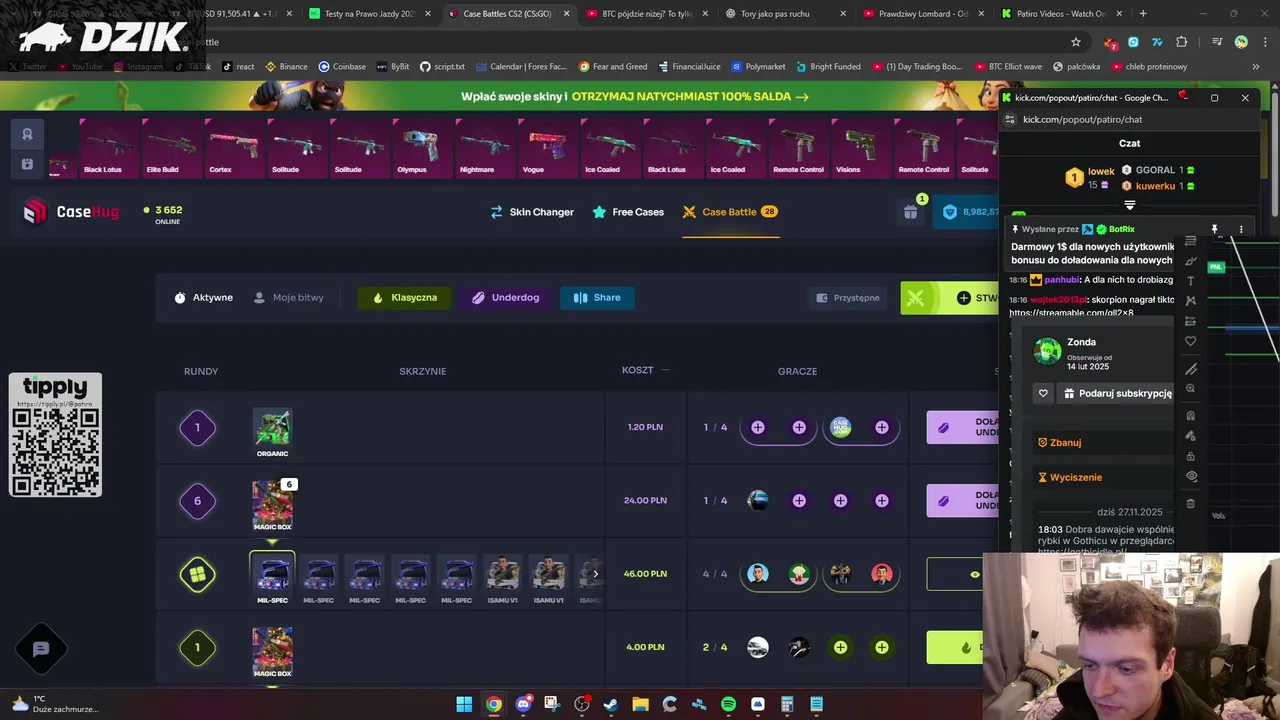Open Google Chrome from the taskbar

coord(493,704)
